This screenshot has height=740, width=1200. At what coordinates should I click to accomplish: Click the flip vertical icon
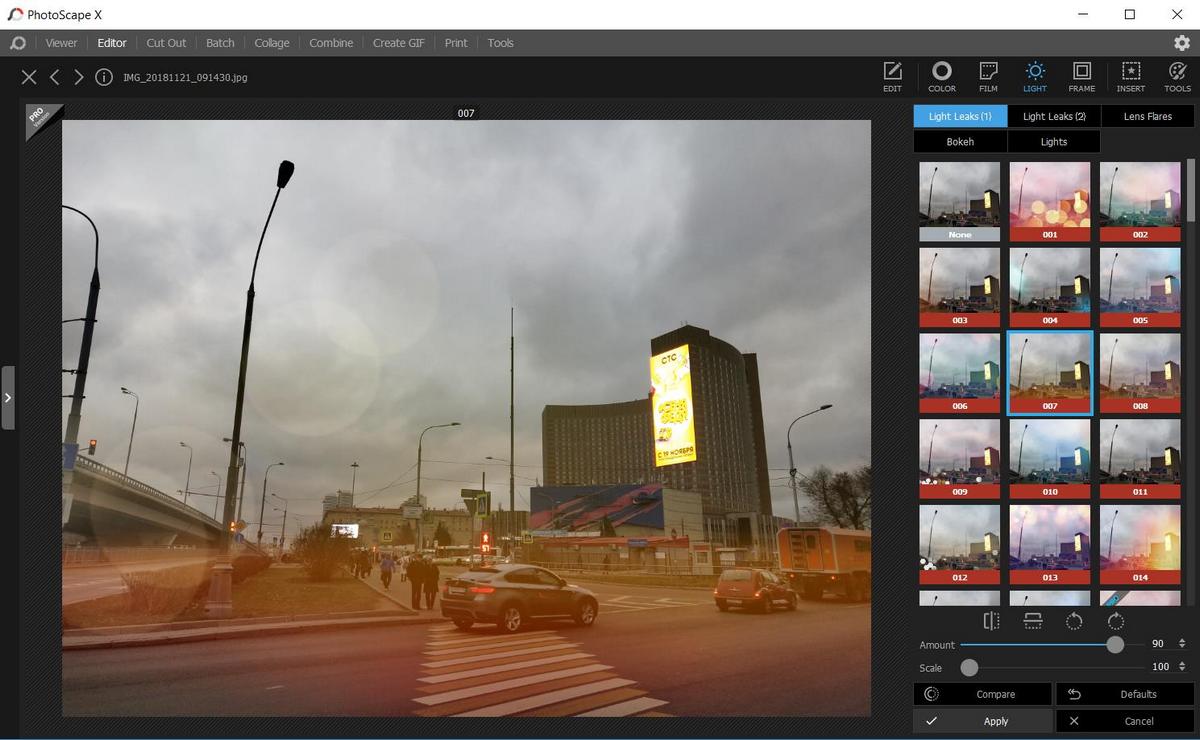point(1033,621)
